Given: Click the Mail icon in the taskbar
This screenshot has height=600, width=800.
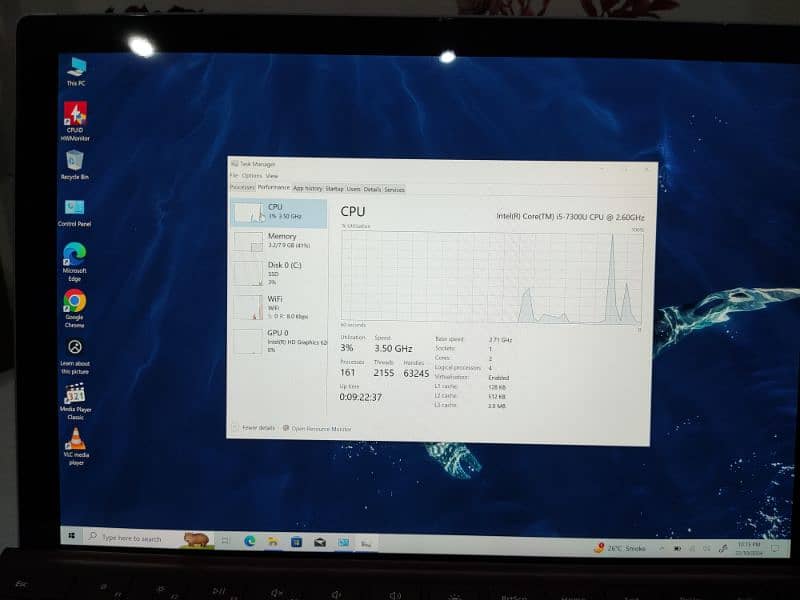Looking at the screenshot, I should tap(320, 542).
